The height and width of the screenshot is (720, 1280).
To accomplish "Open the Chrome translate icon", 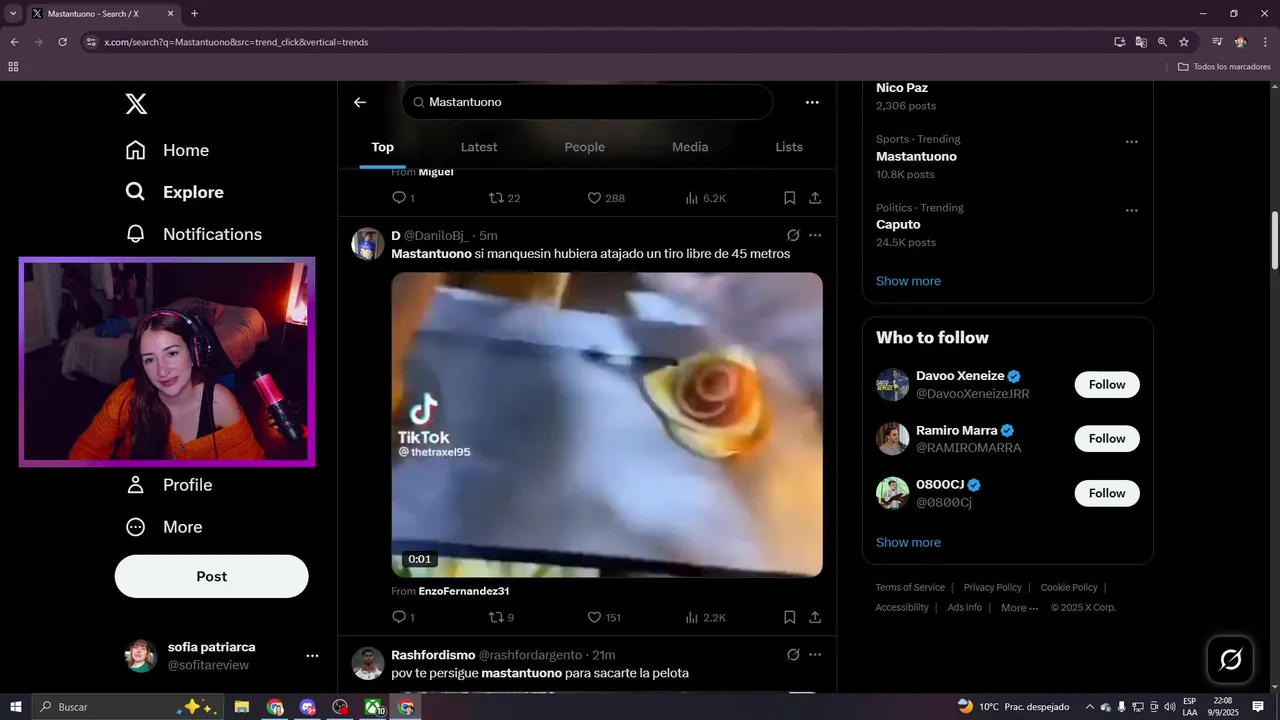I will pyautogui.click(x=1141, y=42).
